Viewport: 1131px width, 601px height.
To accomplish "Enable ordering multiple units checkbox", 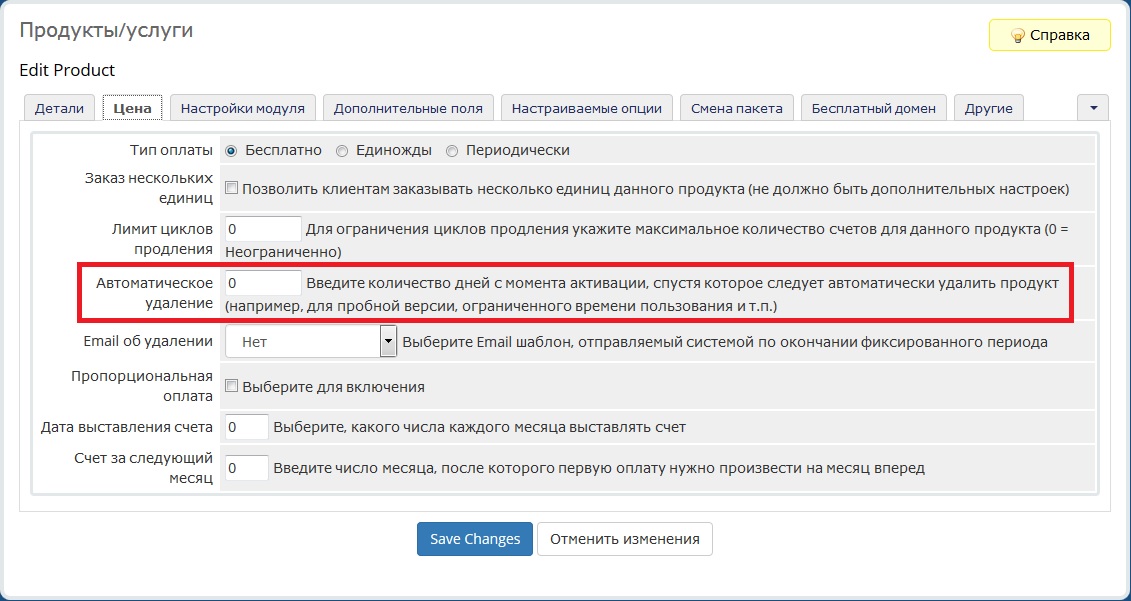I will tap(231, 188).
